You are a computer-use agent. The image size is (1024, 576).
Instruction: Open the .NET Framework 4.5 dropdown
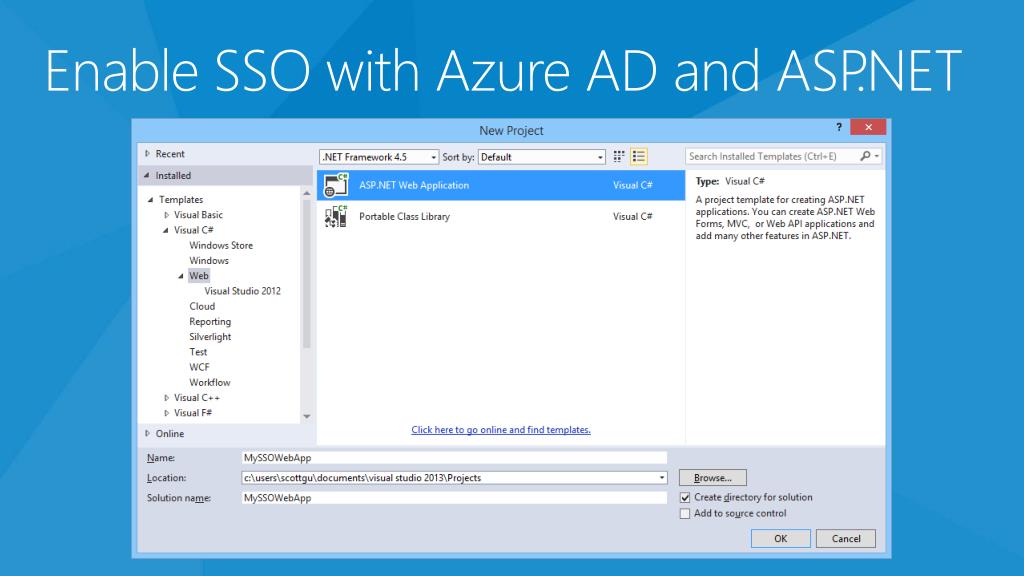(379, 157)
